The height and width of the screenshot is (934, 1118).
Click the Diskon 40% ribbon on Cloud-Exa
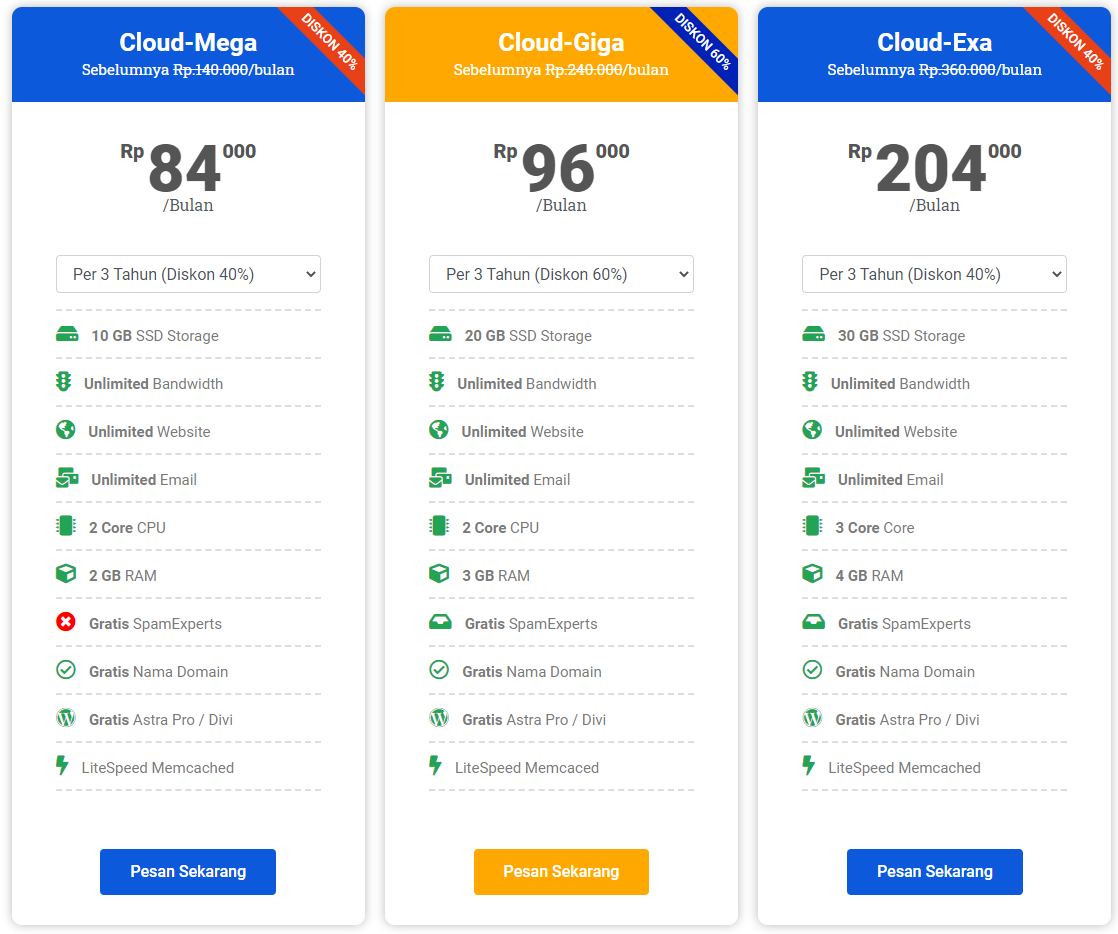(x=1077, y=43)
